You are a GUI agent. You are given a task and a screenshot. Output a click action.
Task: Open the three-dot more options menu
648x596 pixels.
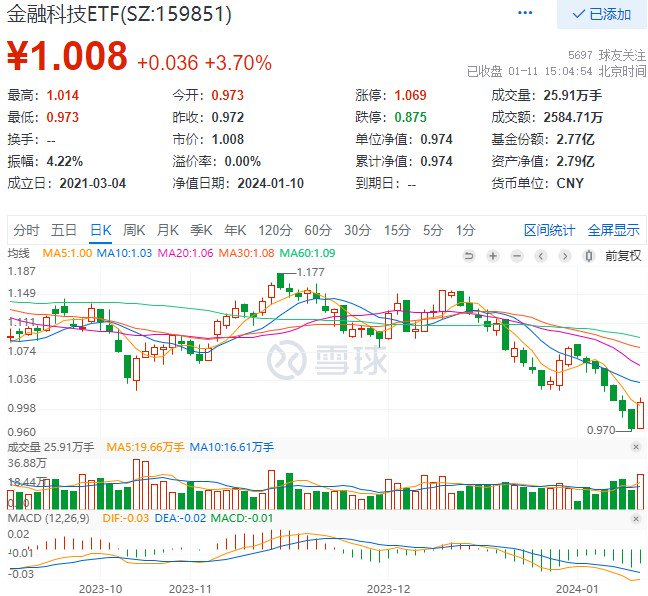525,13
